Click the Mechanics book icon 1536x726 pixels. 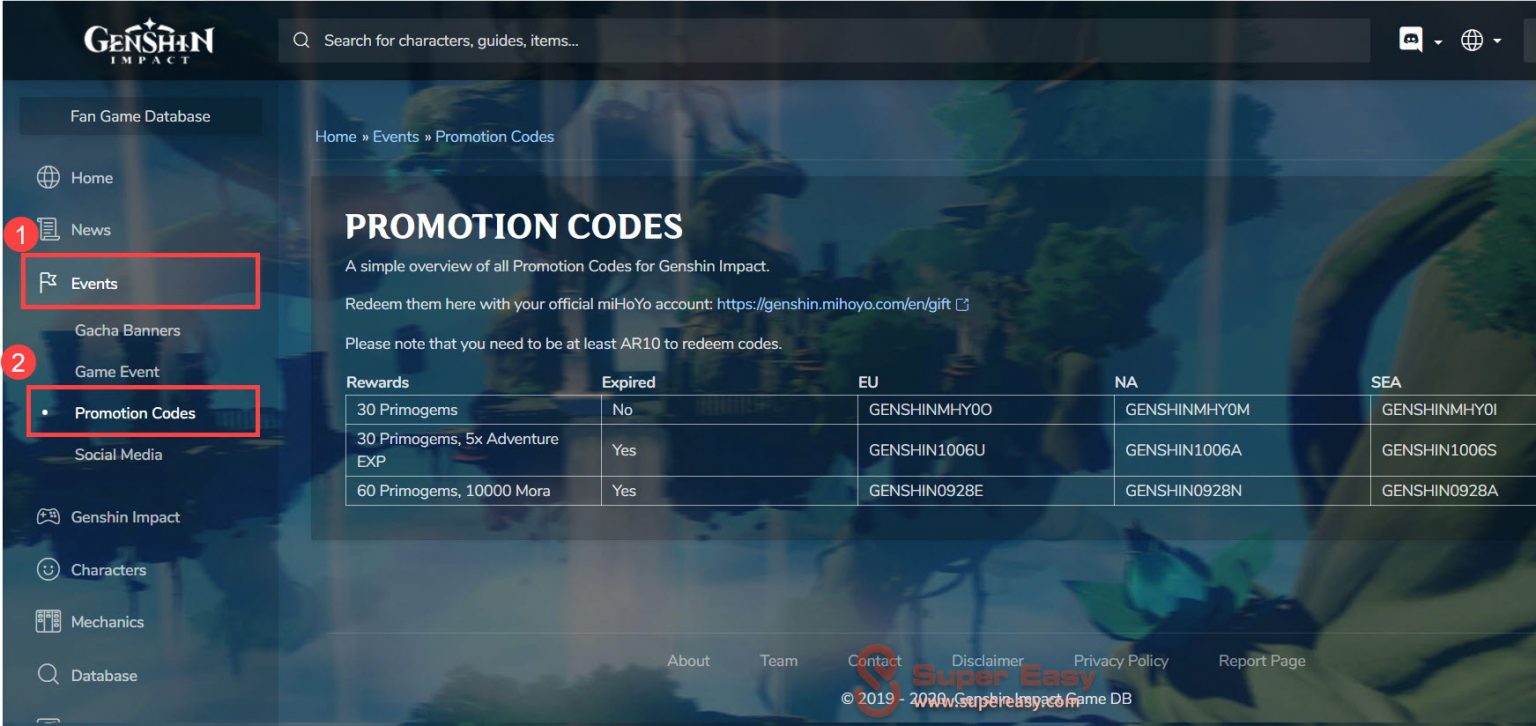48,621
